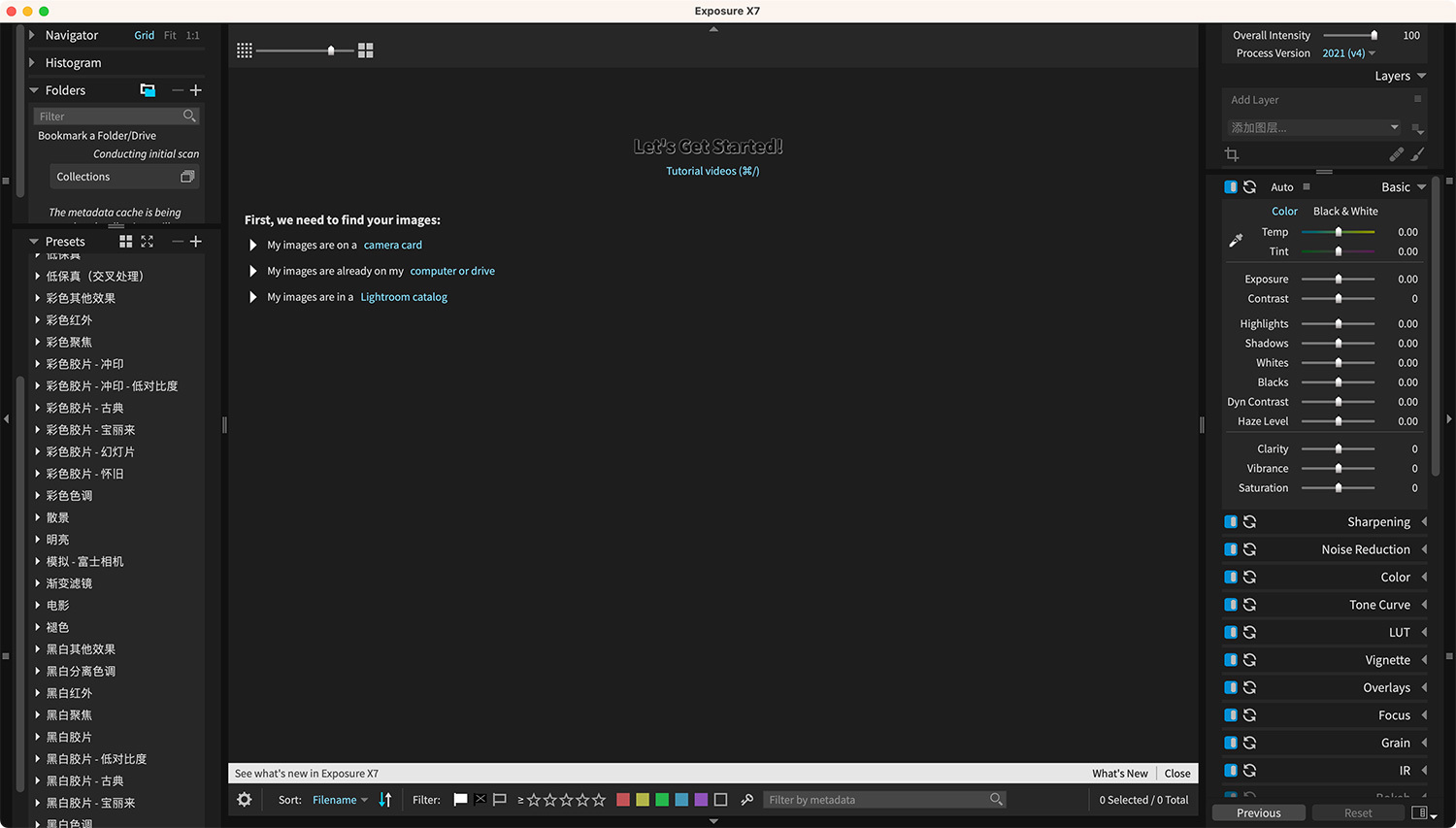1456x828 pixels.
Task: Open the What's New link
Action: [x=1119, y=773]
